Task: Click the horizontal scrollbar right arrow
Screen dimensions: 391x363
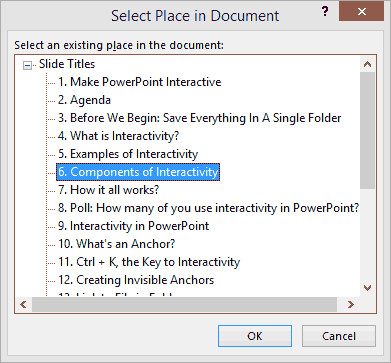Action: (x=350, y=304)
